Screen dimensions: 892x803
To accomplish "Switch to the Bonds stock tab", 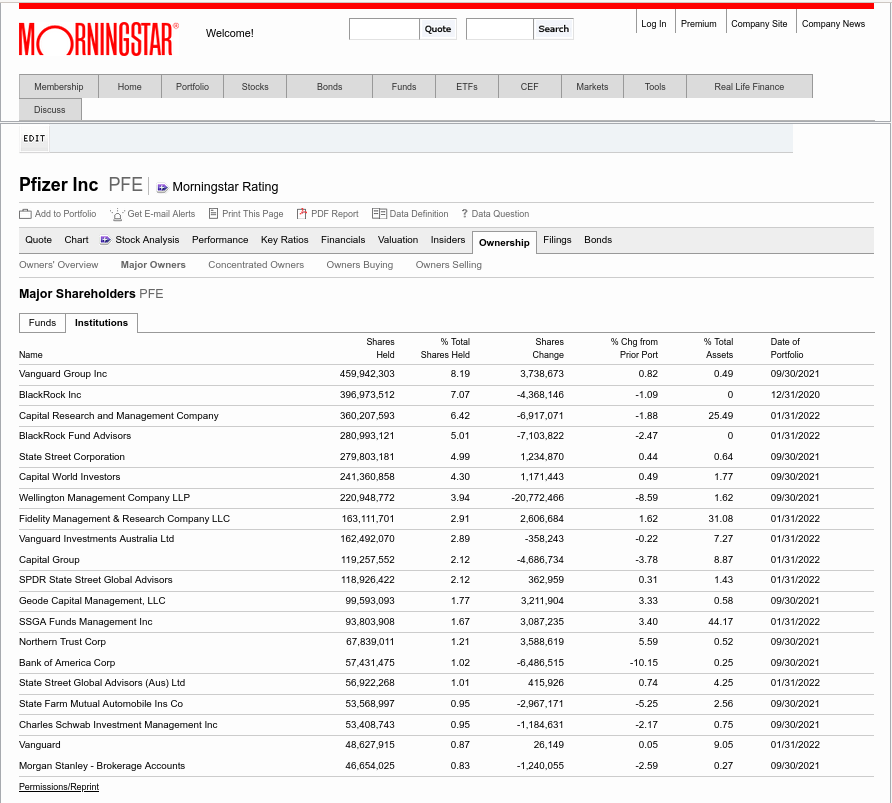I will (598, 240).
